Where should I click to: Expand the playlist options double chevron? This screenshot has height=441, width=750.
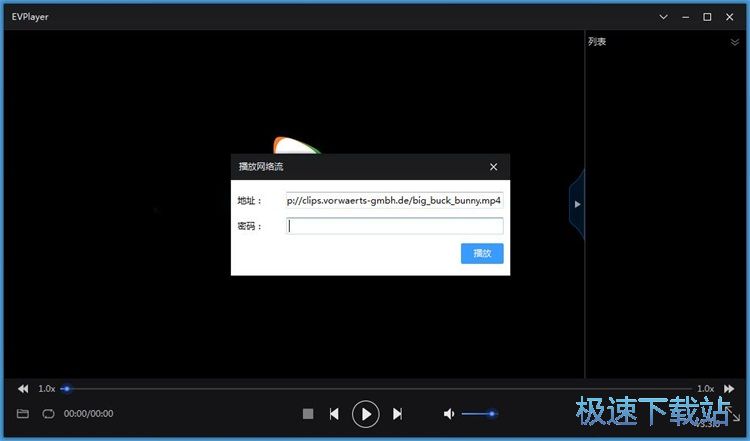(735, 42)
